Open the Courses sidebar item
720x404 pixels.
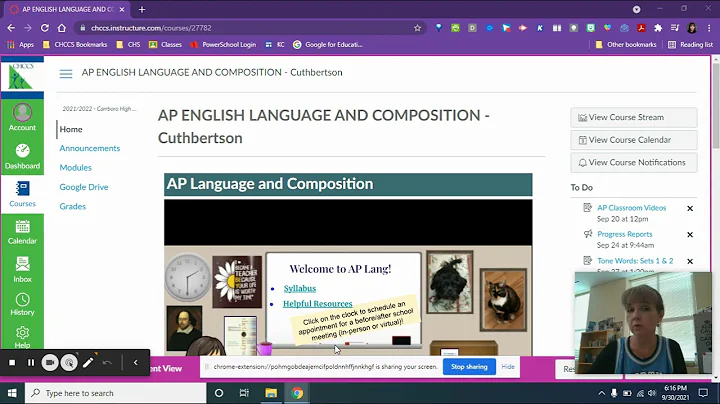[x=22, y=194]
